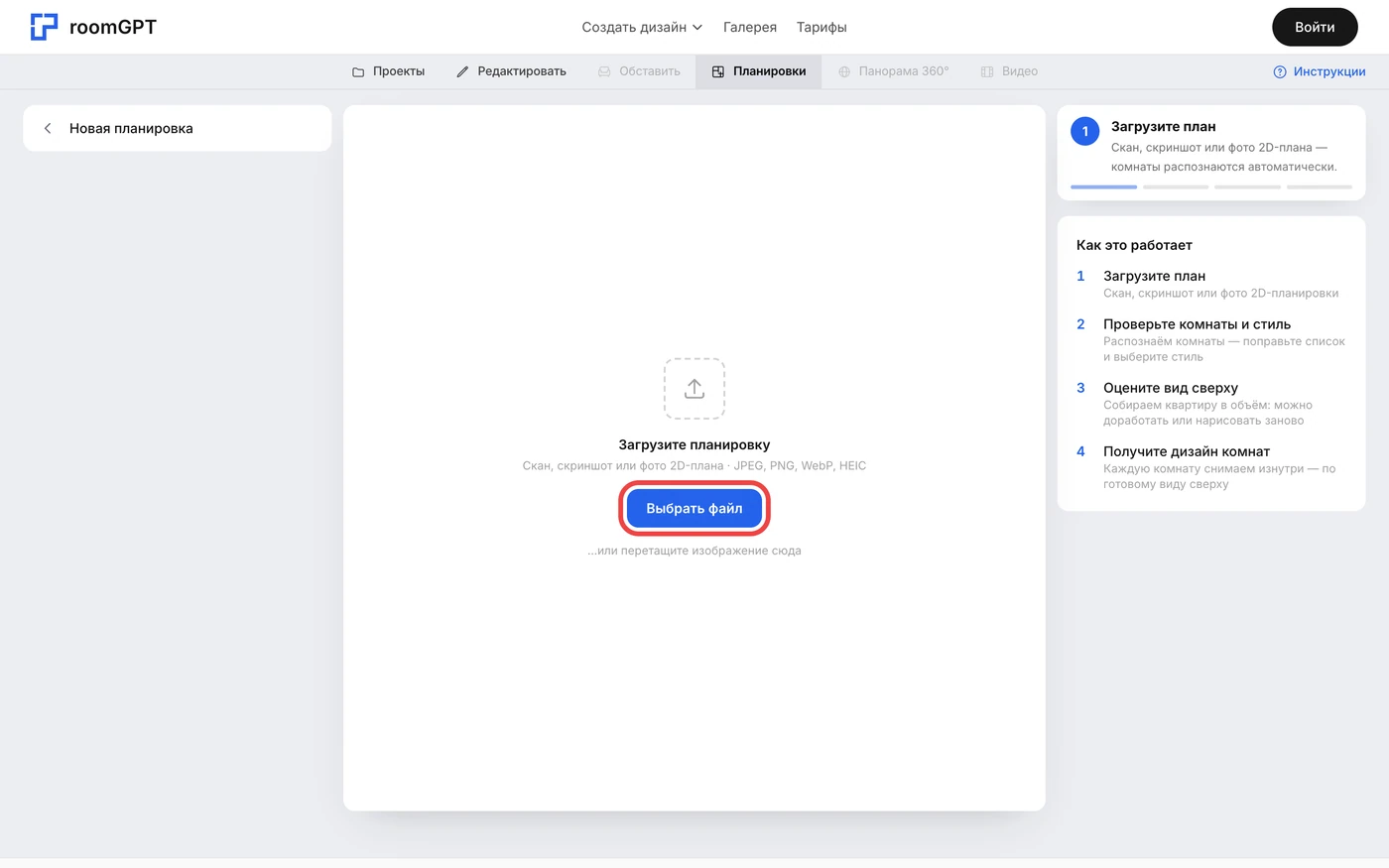Open the Панорама 360° tab
The image size is (1389, 868).
893,71
